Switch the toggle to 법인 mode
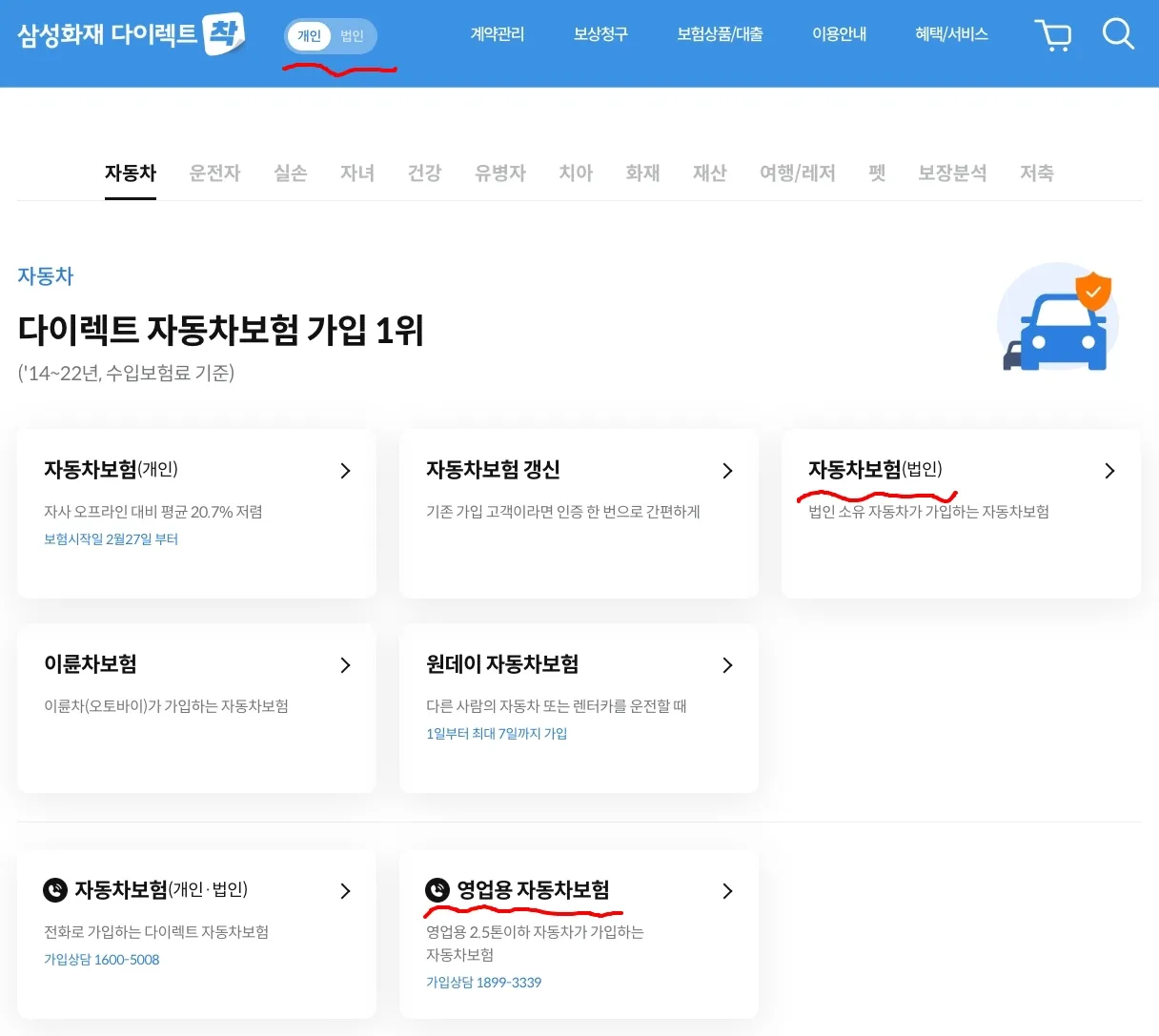This screenshot has width=1159, height=1036. (x=353, y=35)
